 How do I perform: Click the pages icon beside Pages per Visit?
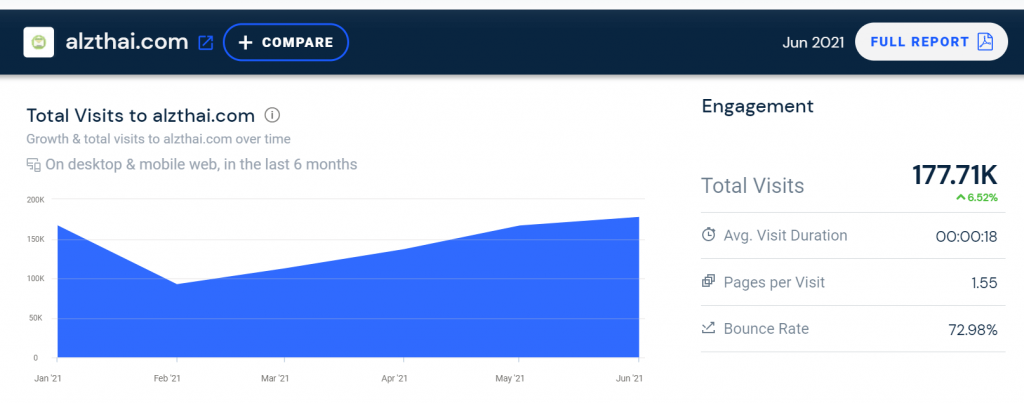point(709,282)
